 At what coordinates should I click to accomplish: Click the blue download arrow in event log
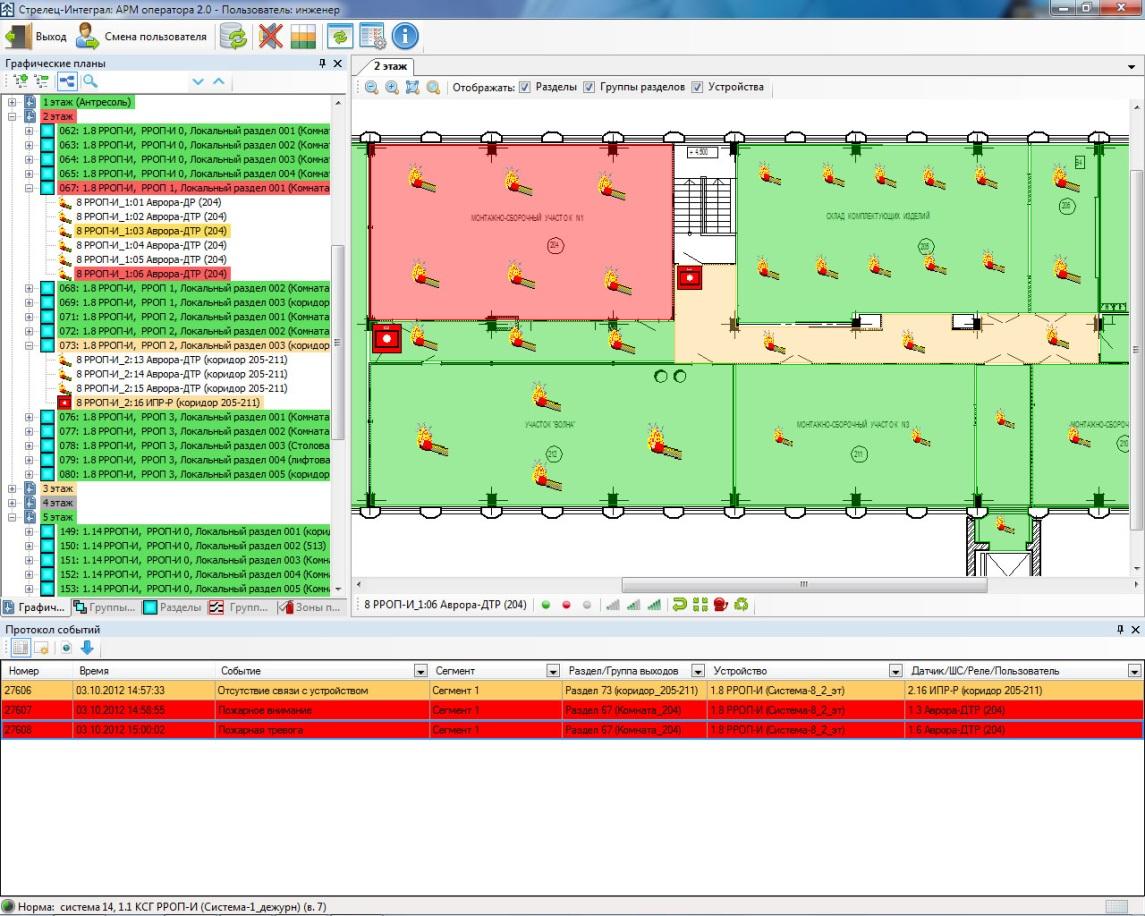[x=87, y=647]
